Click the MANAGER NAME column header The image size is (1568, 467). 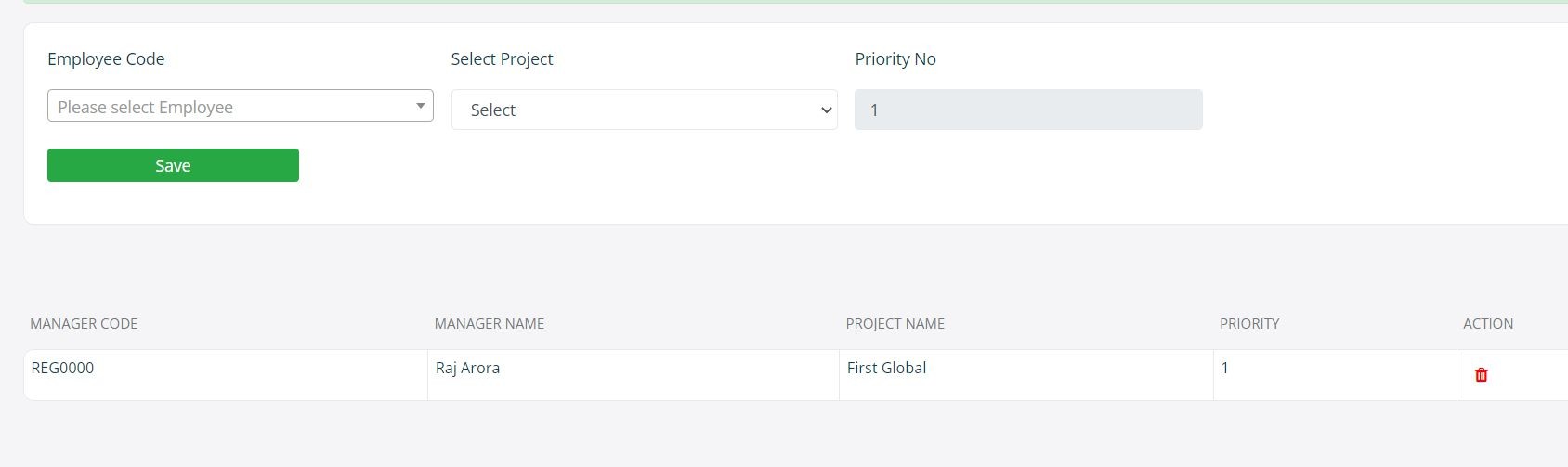coord(490,323)
